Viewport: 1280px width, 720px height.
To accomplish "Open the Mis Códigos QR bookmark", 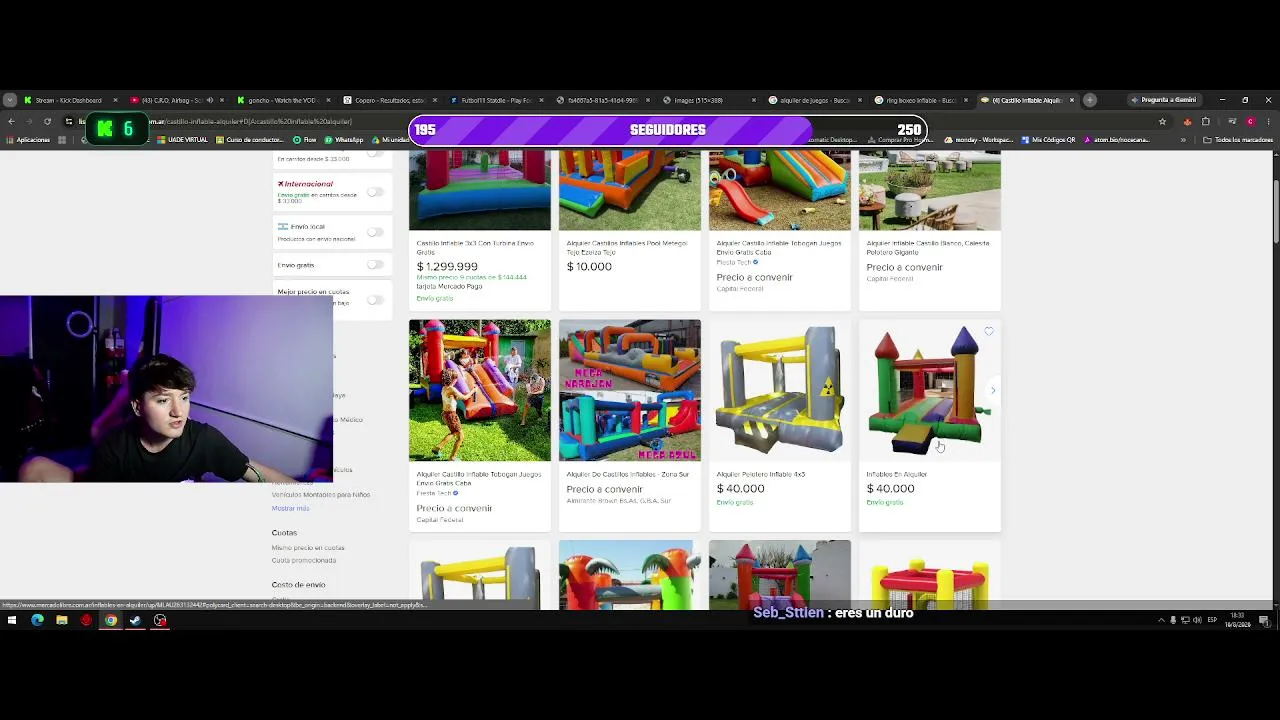I will pyautogui.click(x=1048, y=140).
